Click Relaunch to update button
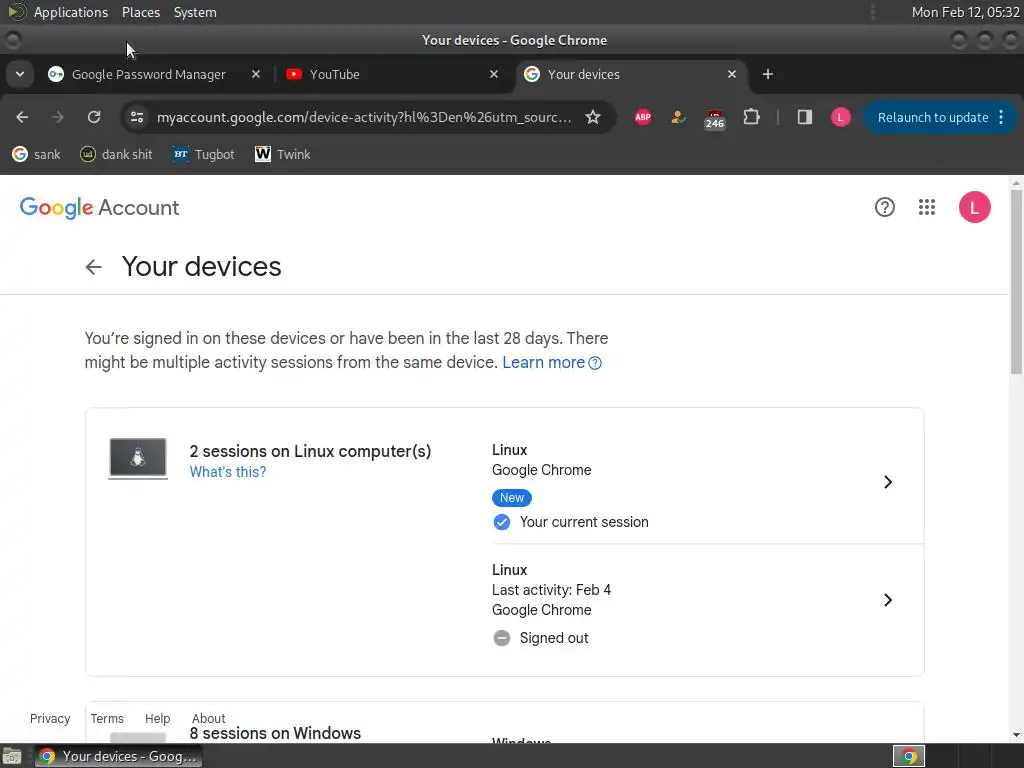The image size is (1024, 768). pos(933,118)
